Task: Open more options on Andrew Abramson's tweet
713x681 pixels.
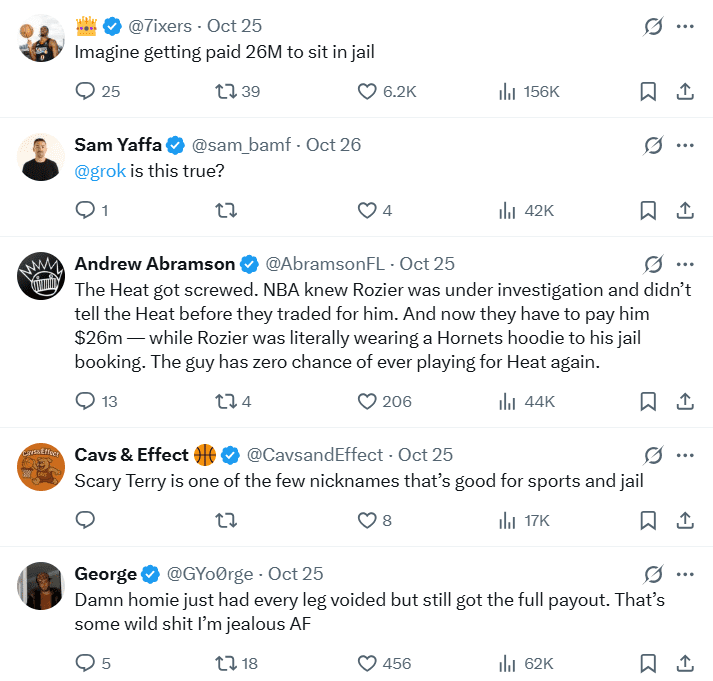Action: [x=685, y=265]
